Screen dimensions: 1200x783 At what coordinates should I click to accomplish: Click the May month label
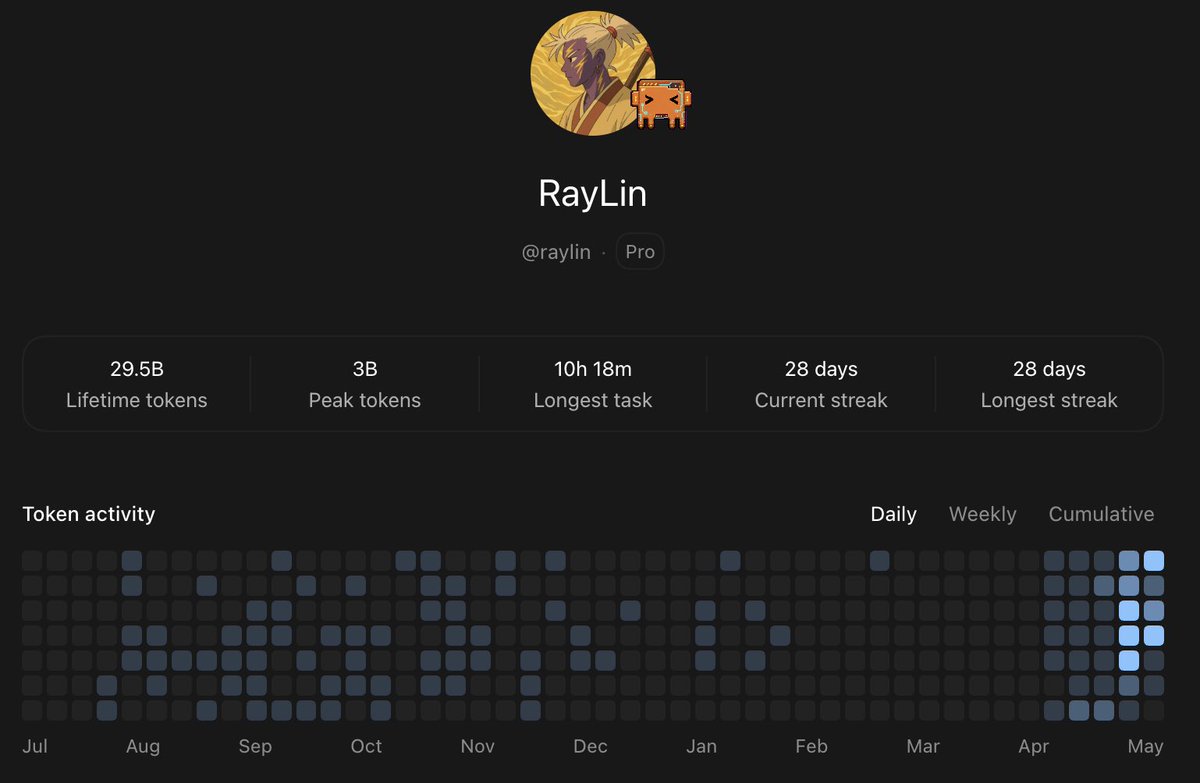1145,746
